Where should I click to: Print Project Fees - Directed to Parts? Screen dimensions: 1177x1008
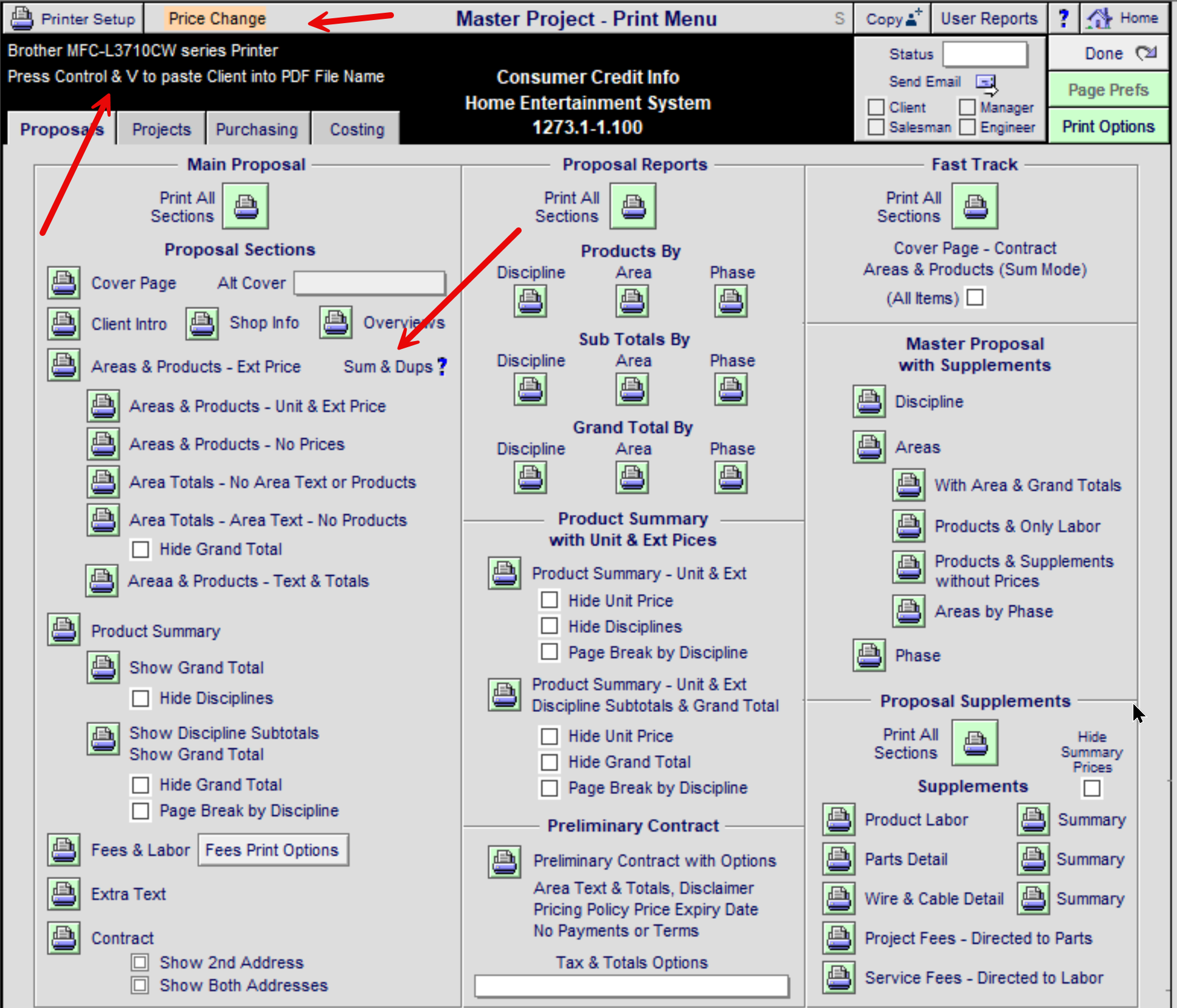tap(839, 937)
